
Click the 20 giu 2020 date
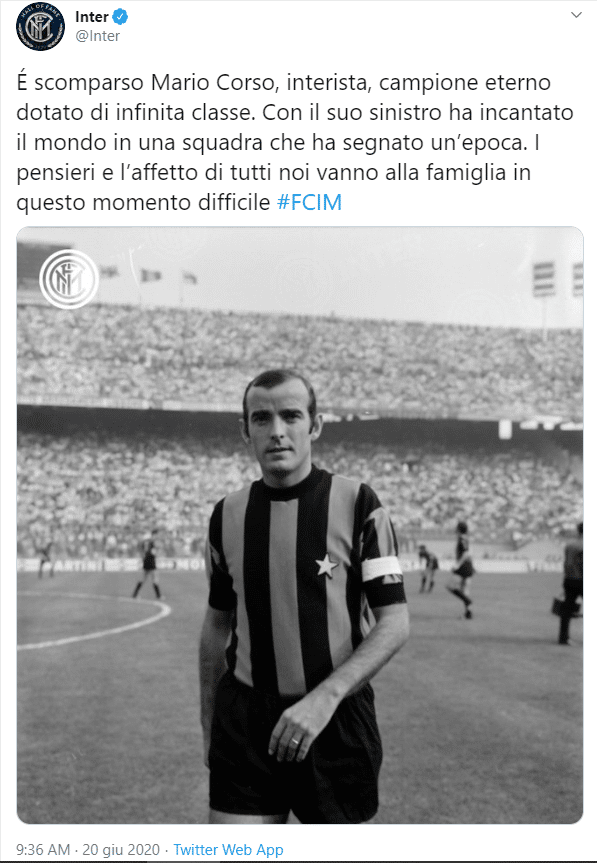pos(121,850)
